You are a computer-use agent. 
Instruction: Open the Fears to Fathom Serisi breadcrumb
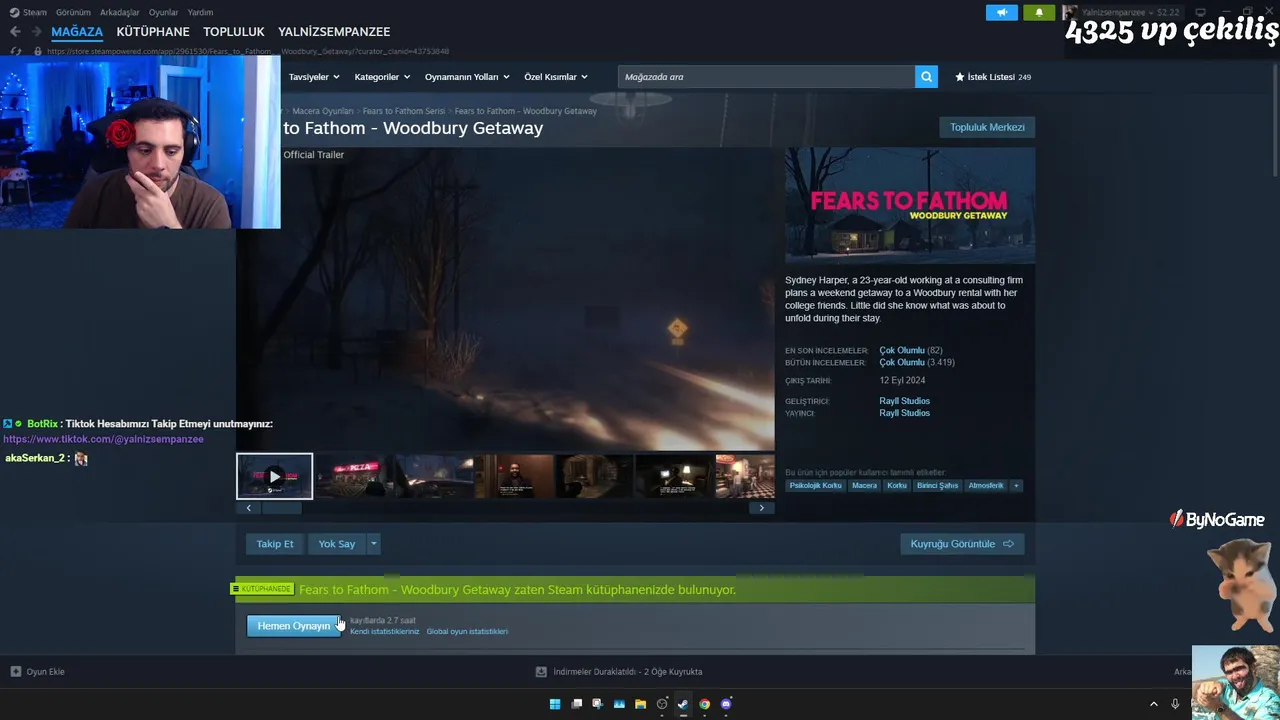(404, 111)
